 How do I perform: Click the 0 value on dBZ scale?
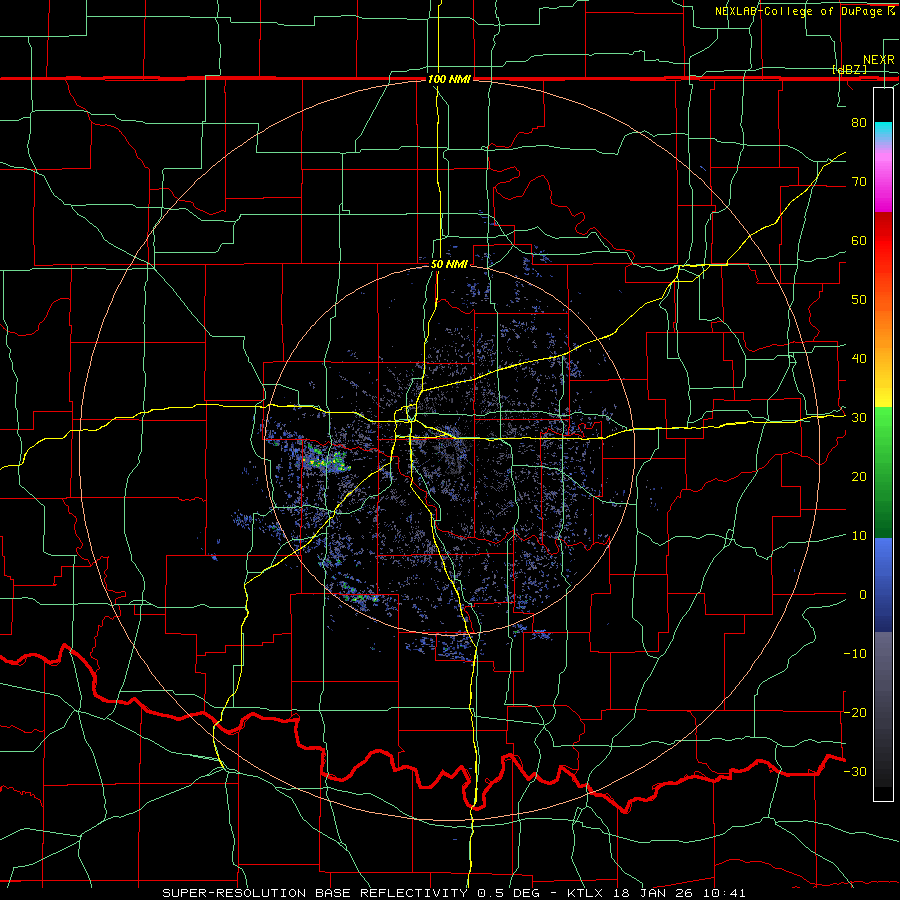click(x=863, y=595)
